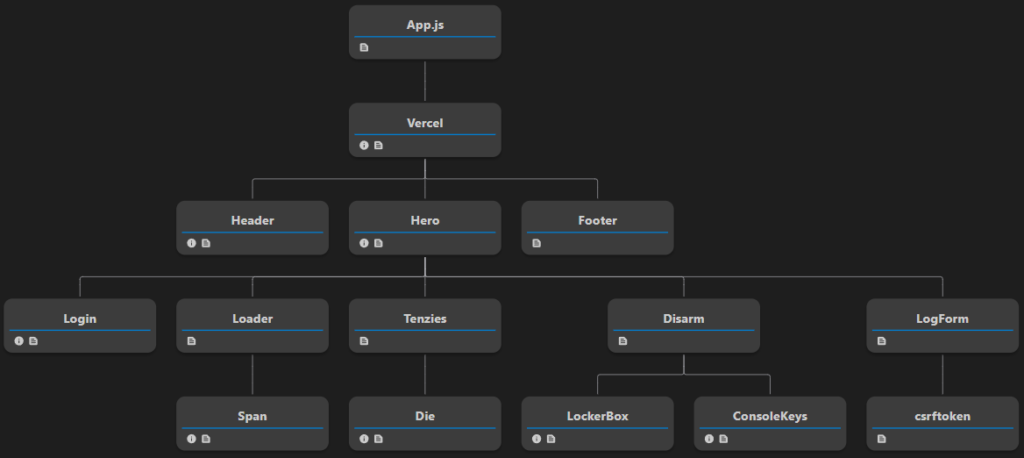Image resolution: width=1024 pixels, height=458 pixels.
Task: Click the info icon on the Vercel node
Action: click(364, 145)
